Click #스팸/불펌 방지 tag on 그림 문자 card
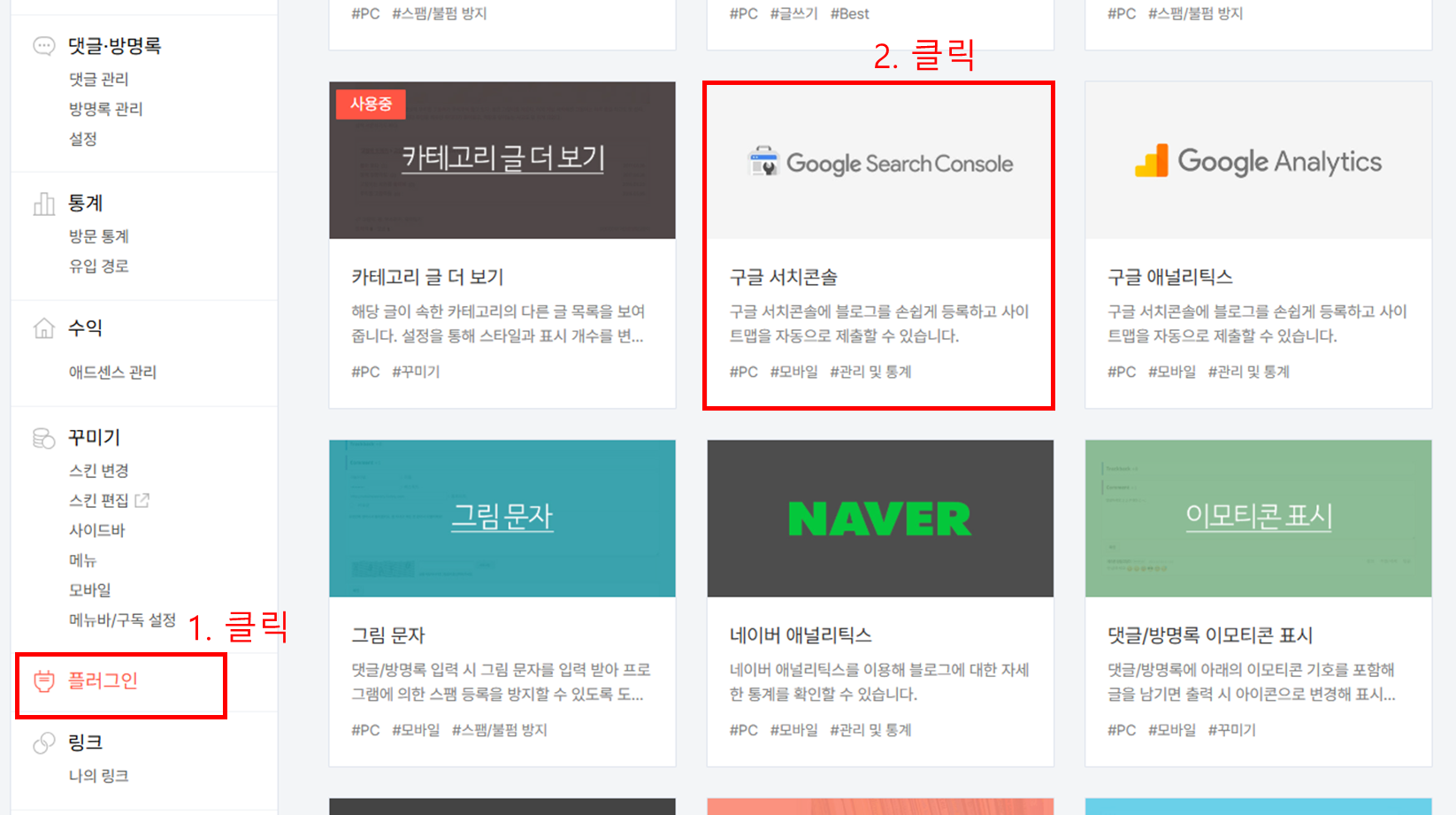 pyautogui.click(x=500, y=731)
